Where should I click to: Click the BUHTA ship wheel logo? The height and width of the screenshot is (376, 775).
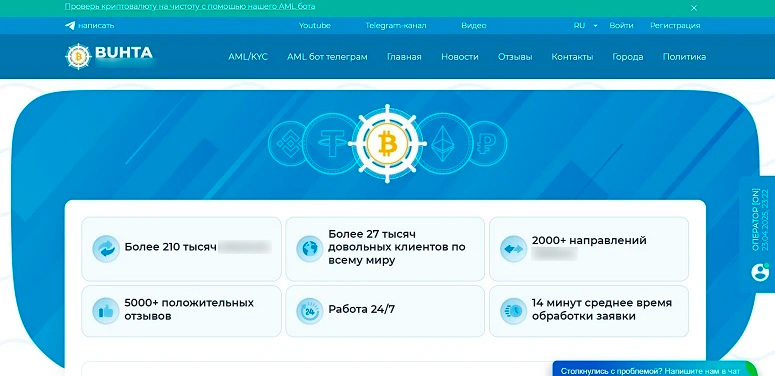[x=78, y=56]
